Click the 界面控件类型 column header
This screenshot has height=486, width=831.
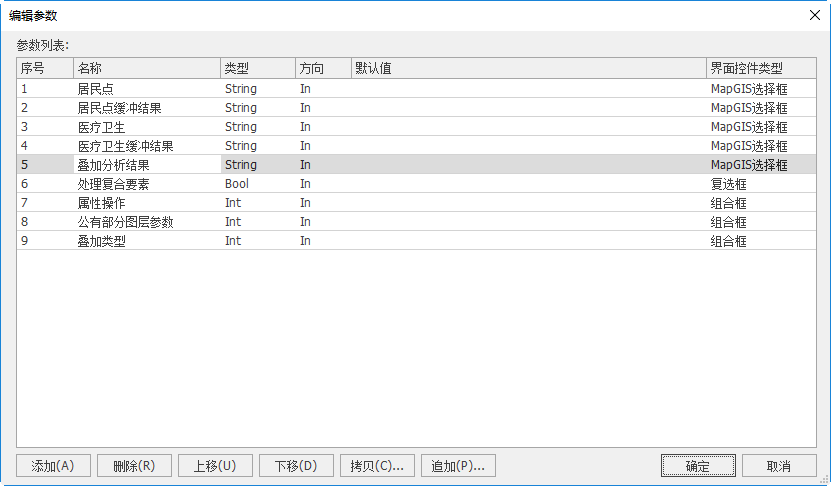[760, 68]
